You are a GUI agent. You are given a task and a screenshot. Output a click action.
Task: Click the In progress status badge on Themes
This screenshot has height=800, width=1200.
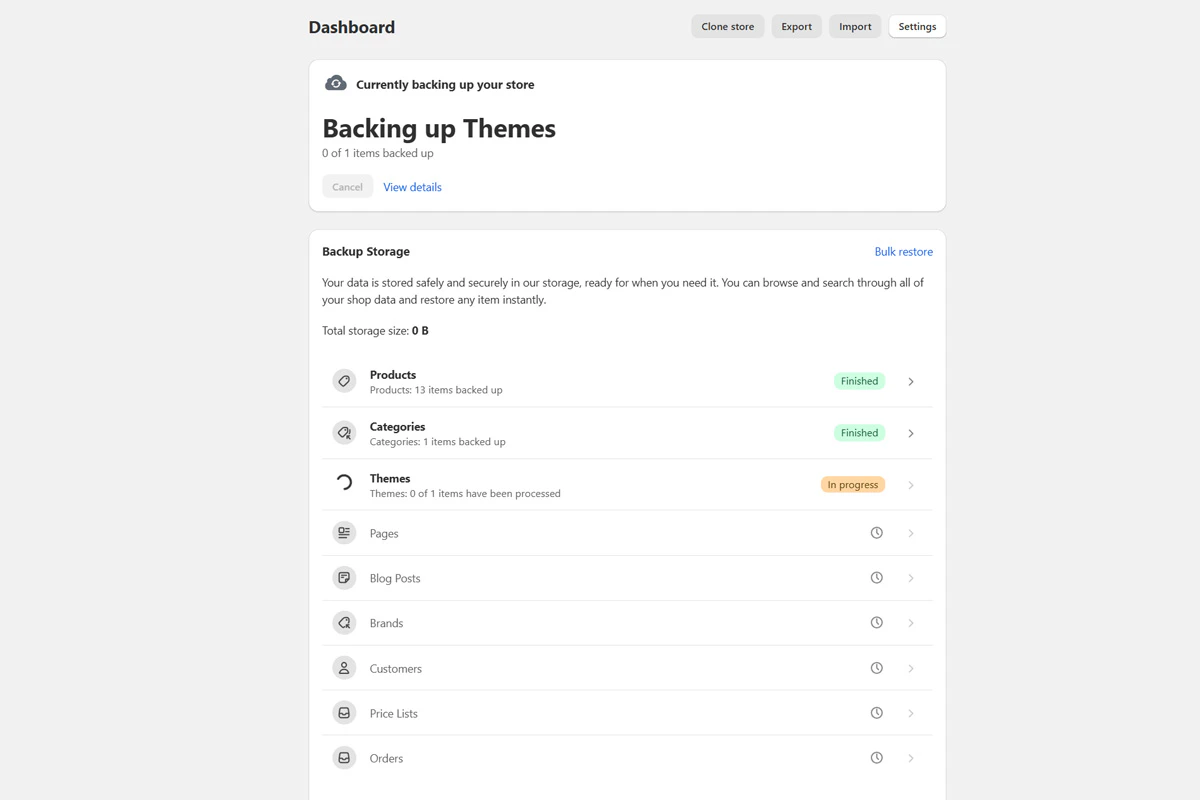coord(852,484)
